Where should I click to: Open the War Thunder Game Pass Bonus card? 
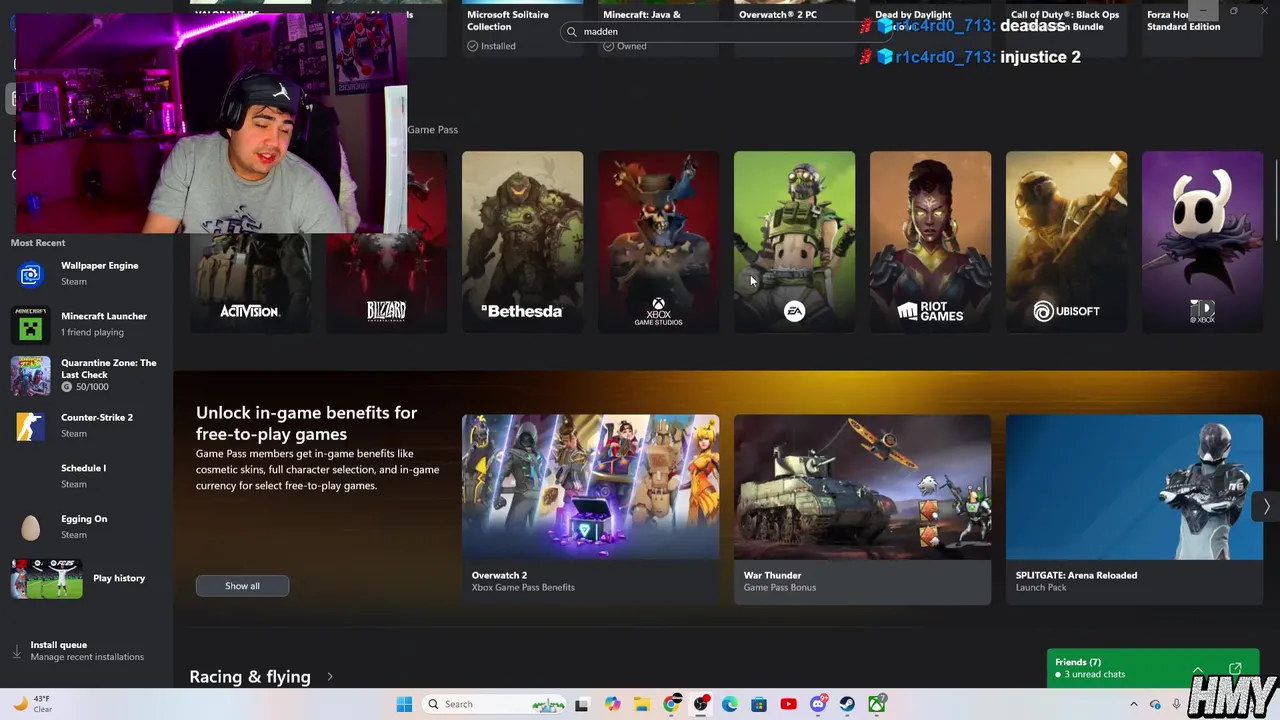click(862, 509)
